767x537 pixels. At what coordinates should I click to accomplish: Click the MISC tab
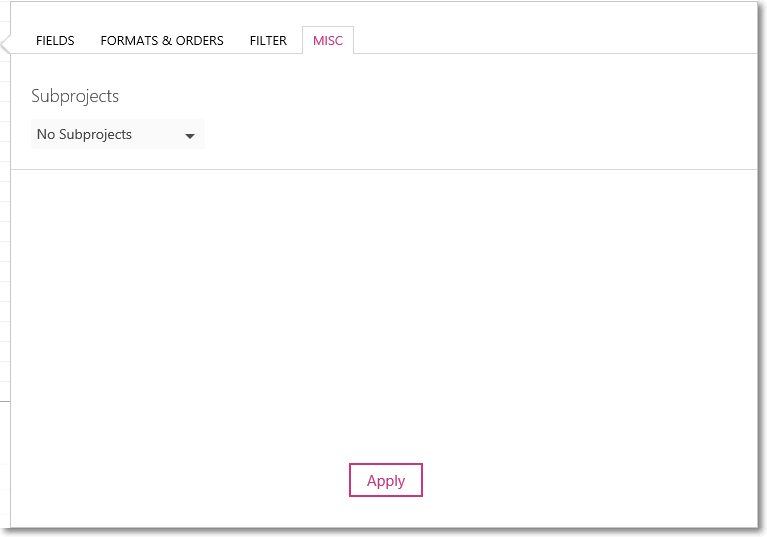pos(328,41)
